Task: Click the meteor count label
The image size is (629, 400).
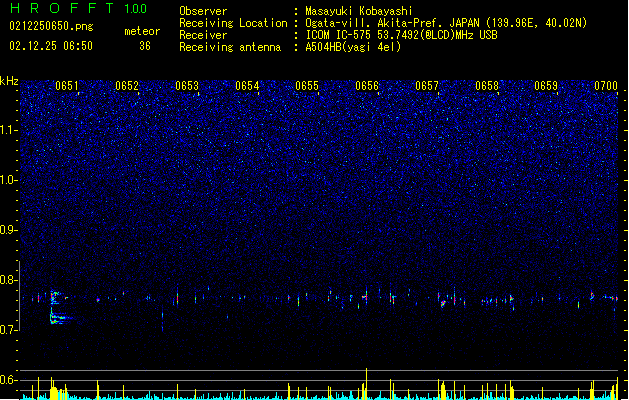Action: (x=142, y=31)
